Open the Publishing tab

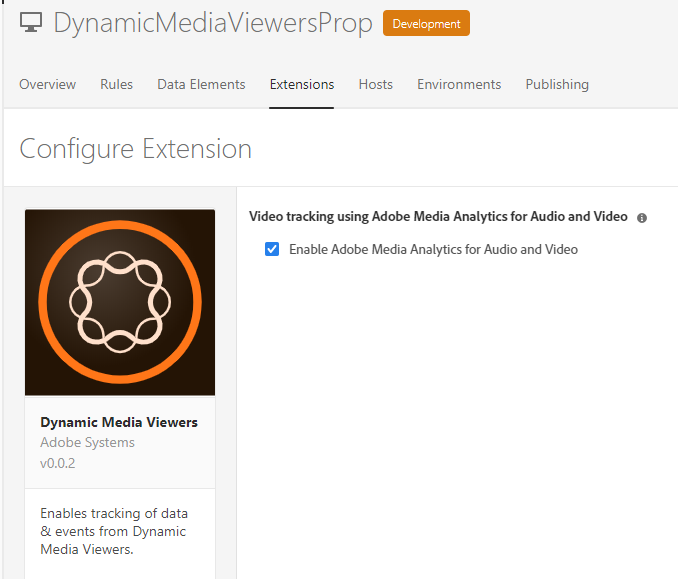point(557,84)
